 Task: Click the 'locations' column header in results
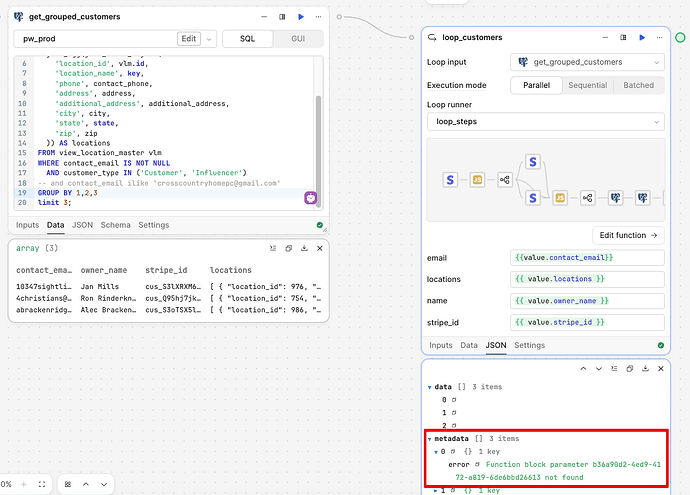[231, 270]
